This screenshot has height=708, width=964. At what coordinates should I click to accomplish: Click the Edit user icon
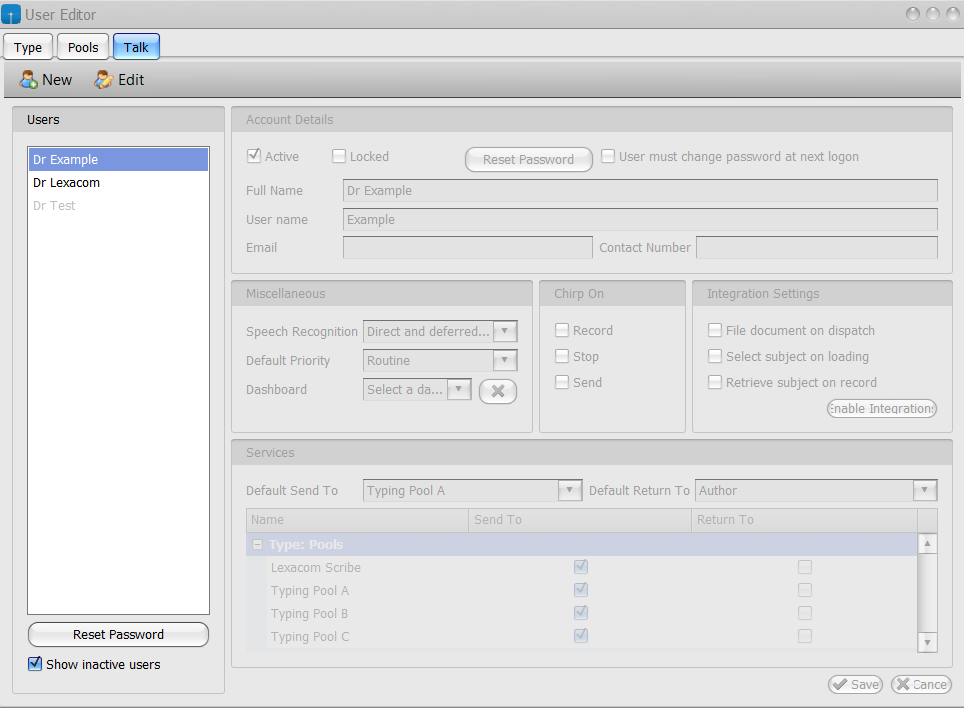(x=103, y=80)
